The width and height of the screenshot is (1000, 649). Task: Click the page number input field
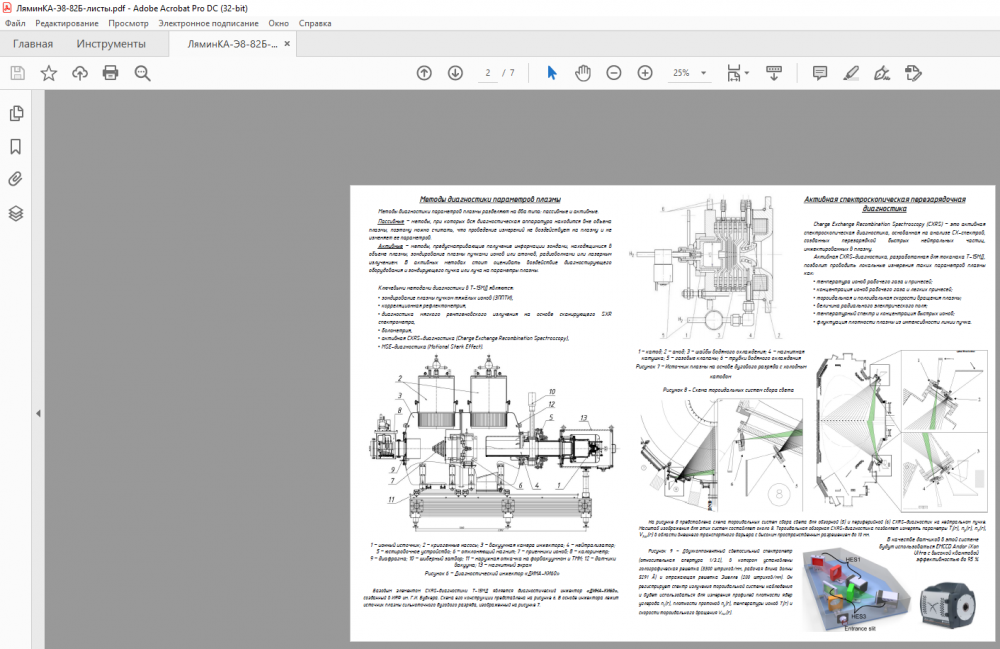489,73
